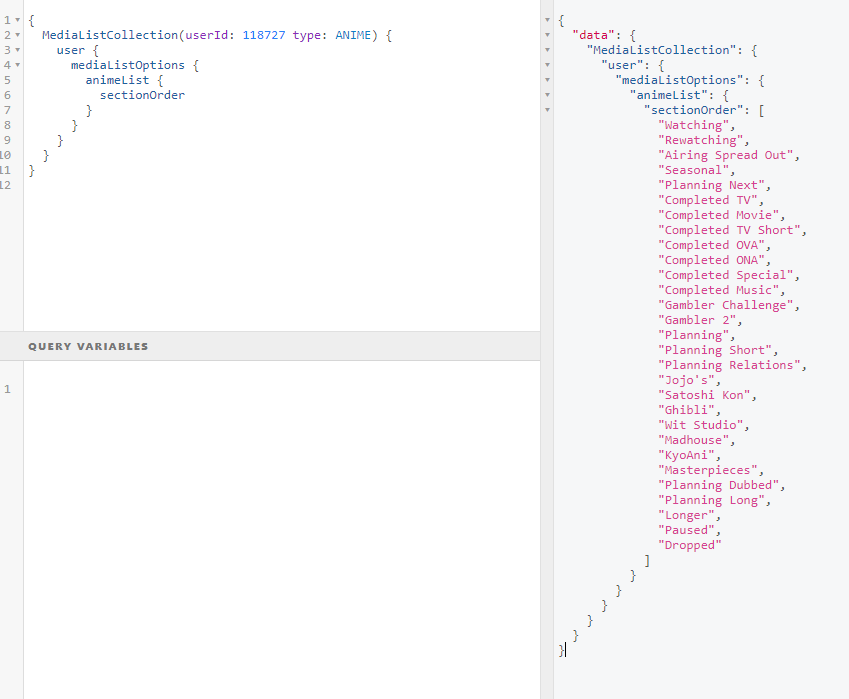The height and width of the screenshot is (699, 849).
Task: Collapse the result "animeList" fold arrow
Action: [x=547, y=95]
